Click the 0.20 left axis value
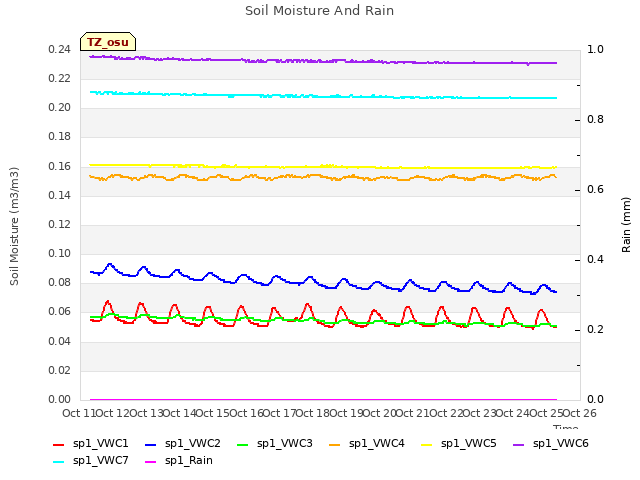640x480 pixels. (59, 107)
